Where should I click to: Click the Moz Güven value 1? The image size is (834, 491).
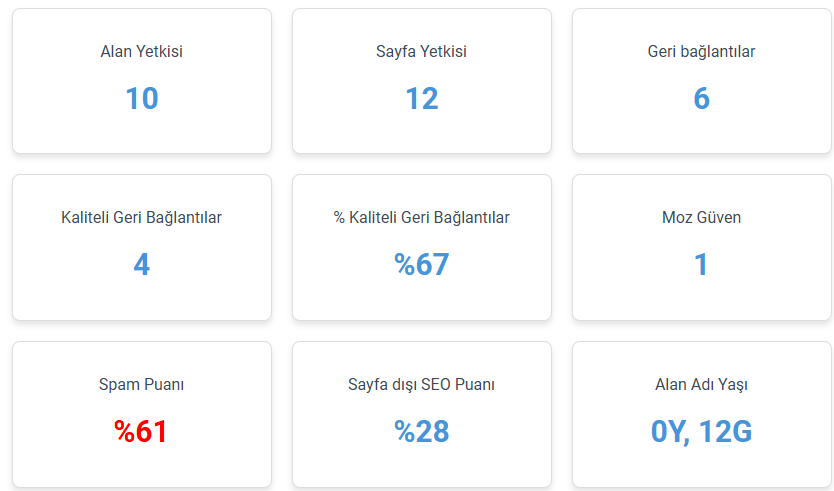702,264
